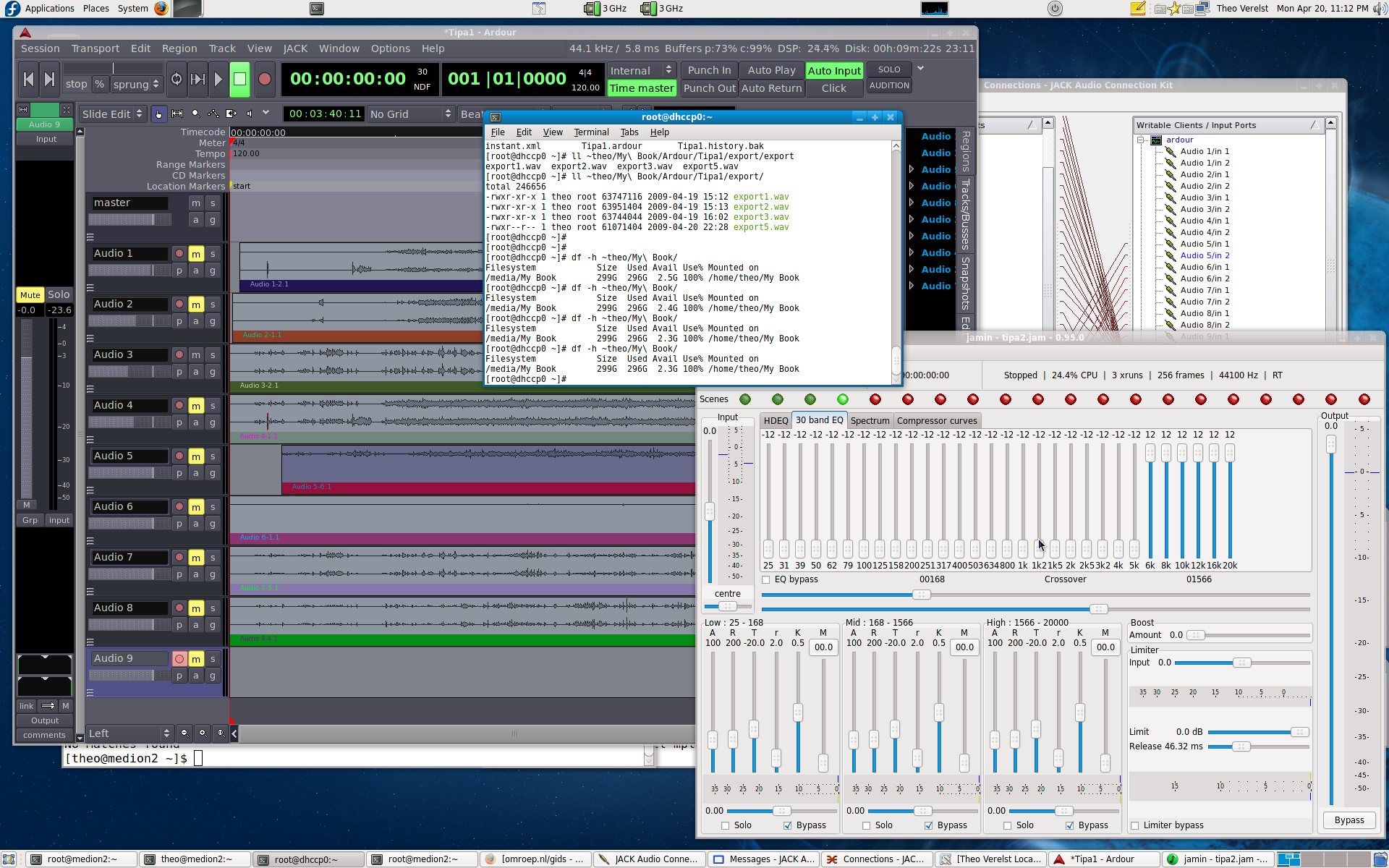This screenshot has width=1389, height=868.
Task: Click Ardour's zoom in magnifier button
Action: coord(203,733)
